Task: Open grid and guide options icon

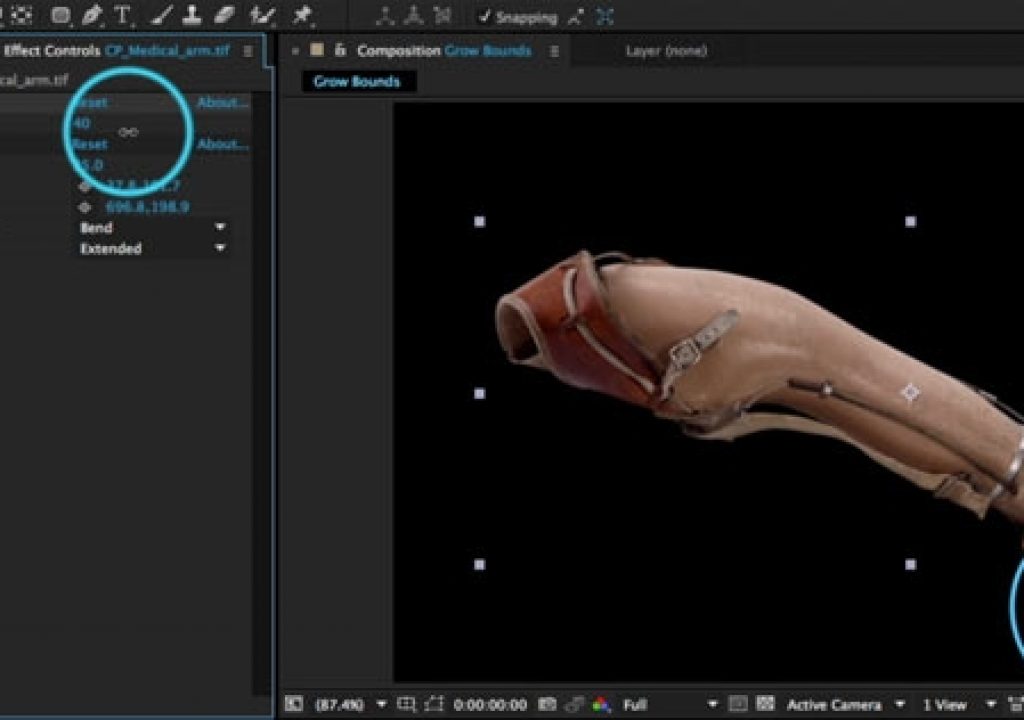Action: pos(406,704)
